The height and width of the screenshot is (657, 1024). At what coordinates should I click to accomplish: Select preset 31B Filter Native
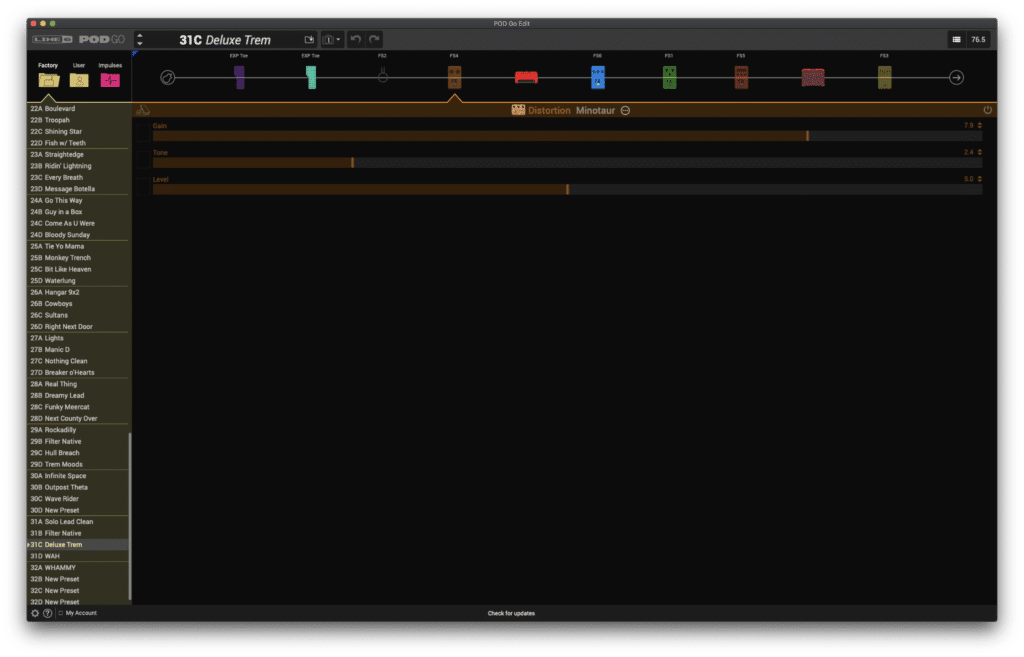pos(78,534)
